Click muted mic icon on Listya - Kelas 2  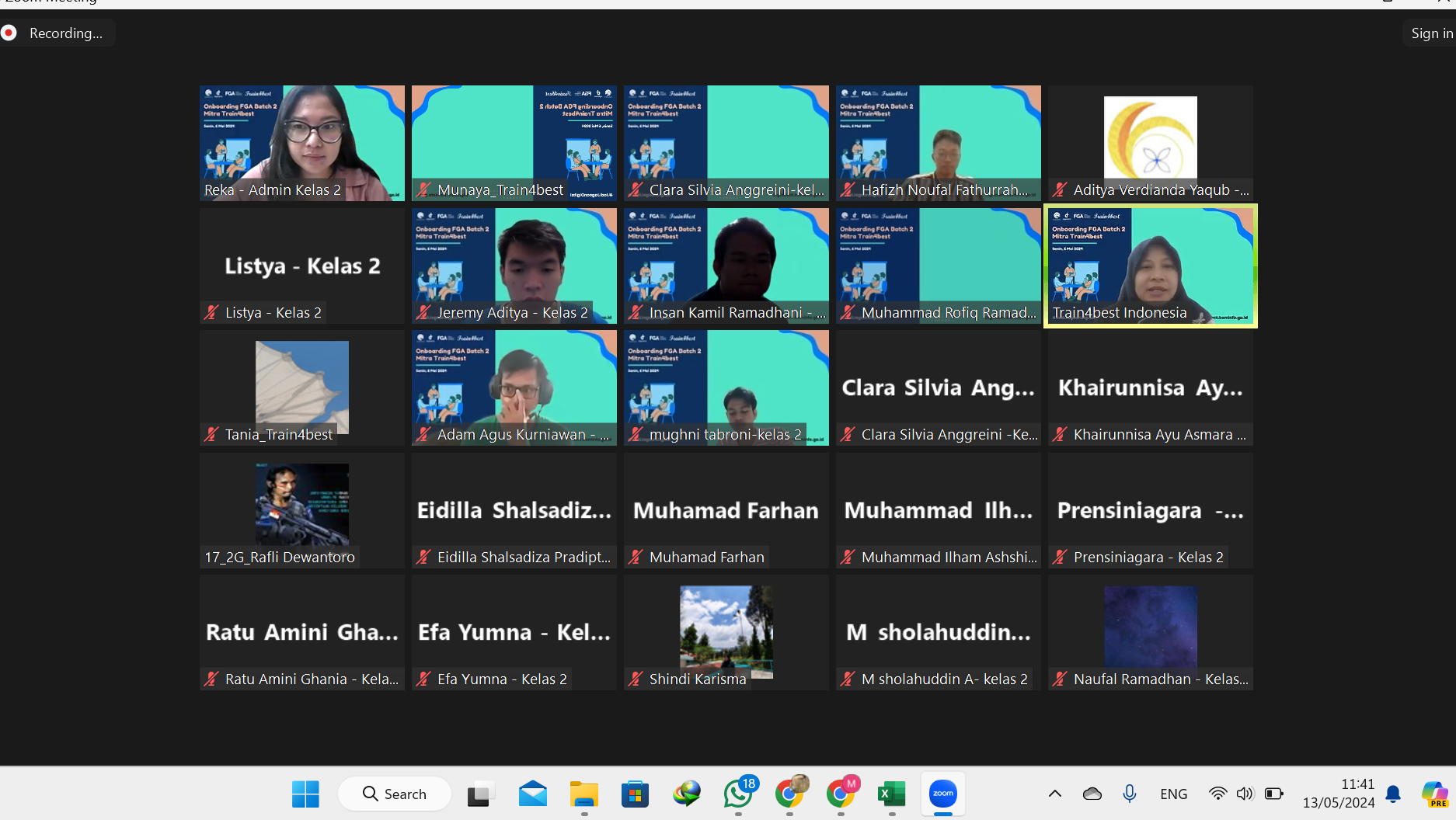coord(211,312)
